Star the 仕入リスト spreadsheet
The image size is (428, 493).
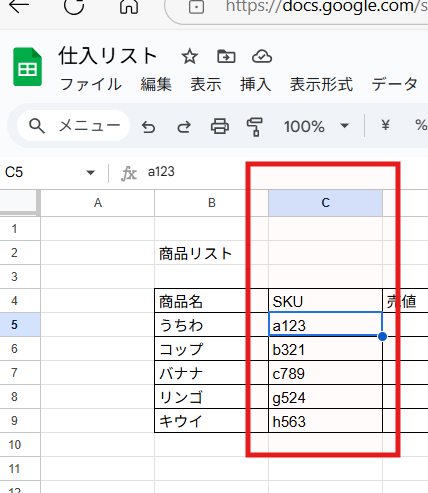190,56
